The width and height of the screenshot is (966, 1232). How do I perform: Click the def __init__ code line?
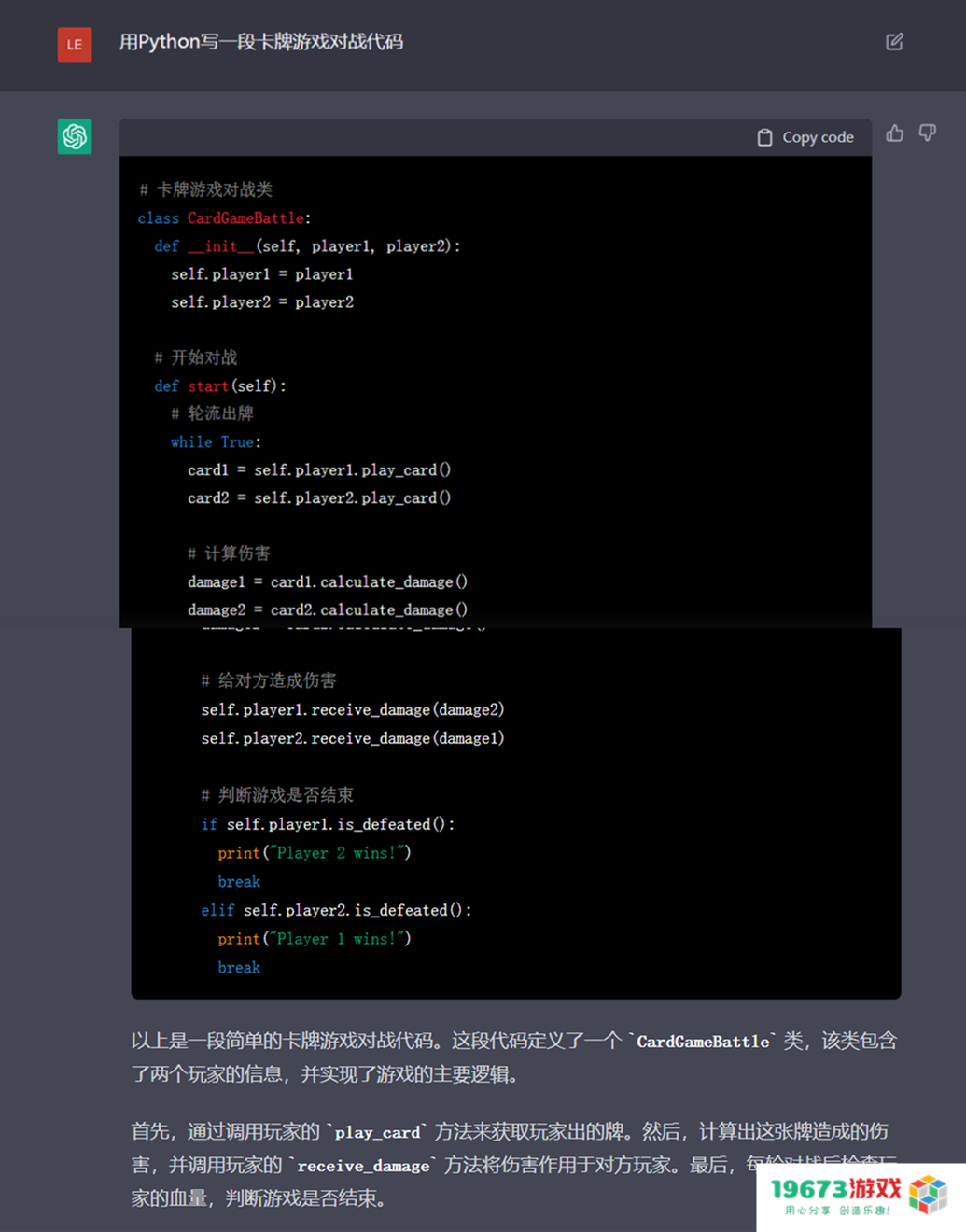(307, 246)
